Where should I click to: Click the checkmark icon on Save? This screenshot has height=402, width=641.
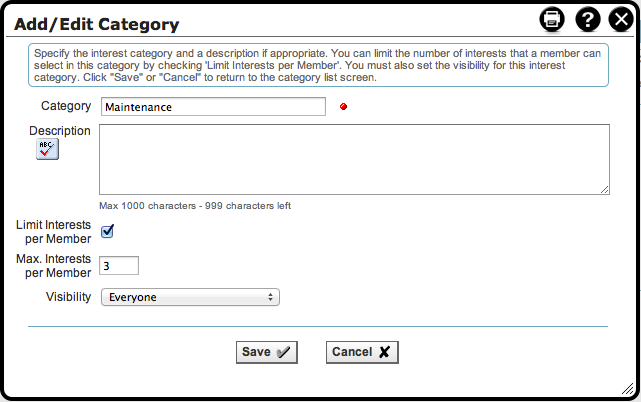tap(284, 352)
